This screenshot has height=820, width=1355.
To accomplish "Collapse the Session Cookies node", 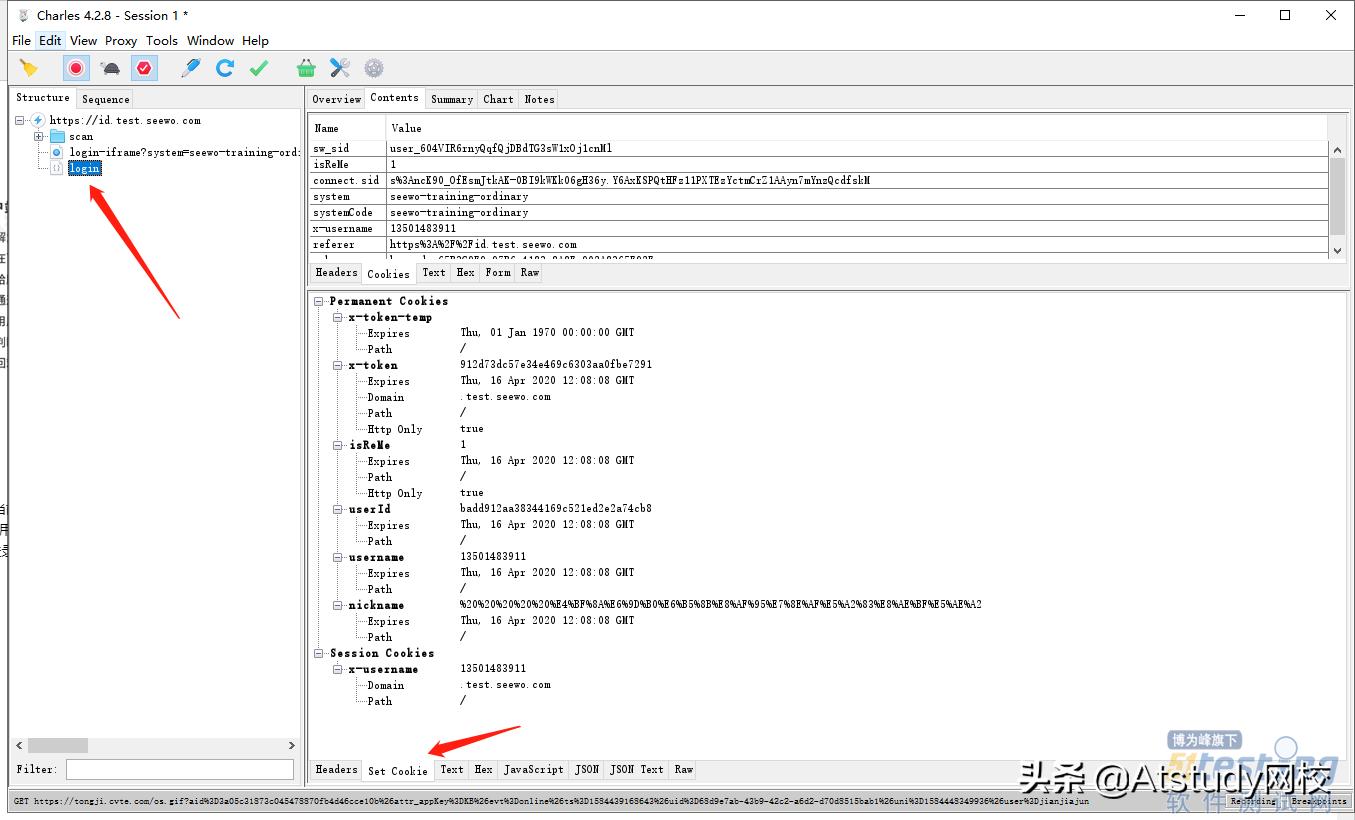I will click(319, 653).
